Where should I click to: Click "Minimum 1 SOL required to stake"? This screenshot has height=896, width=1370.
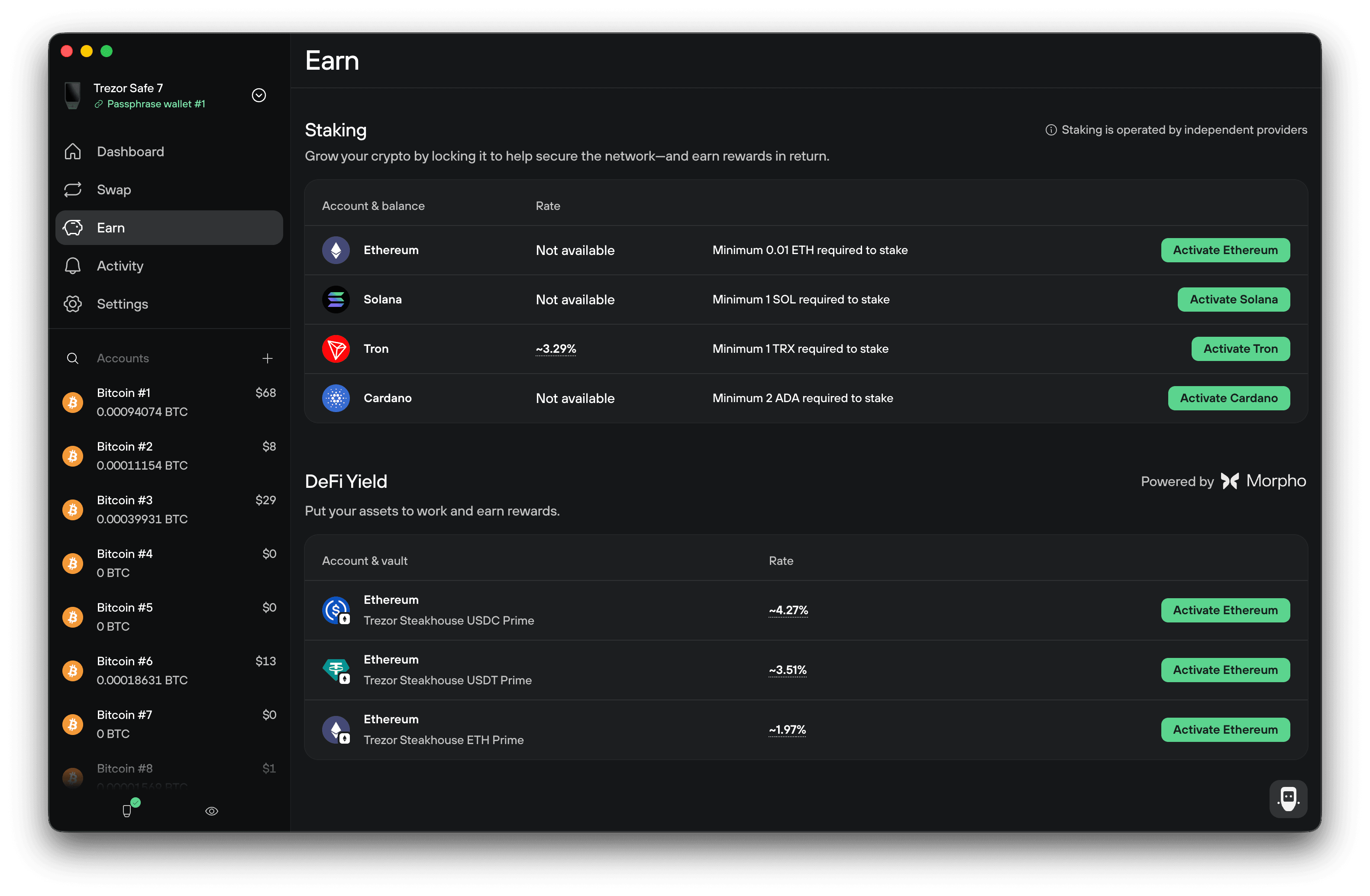[x=801, y=299]
